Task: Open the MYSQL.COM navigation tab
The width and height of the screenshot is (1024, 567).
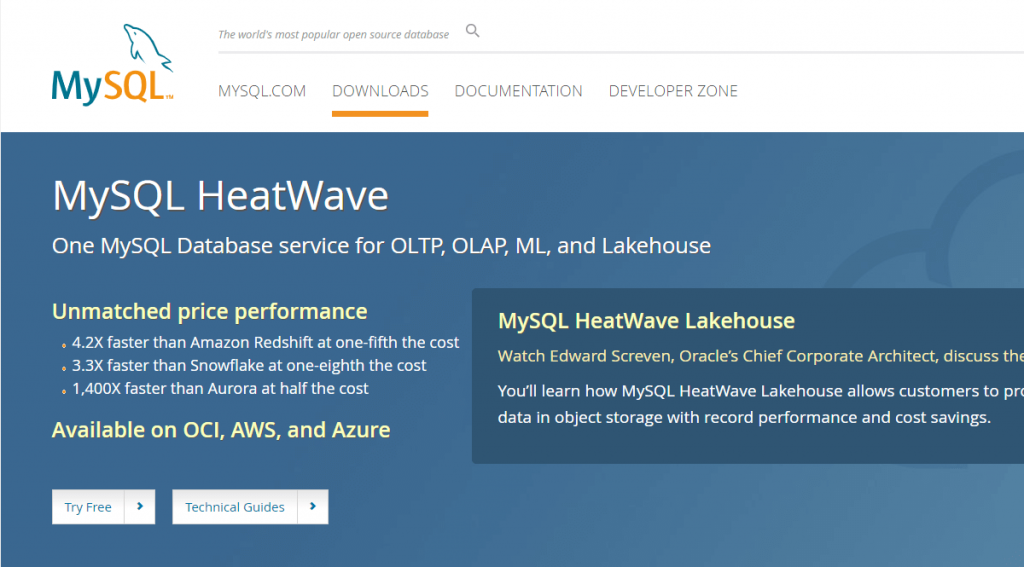Action: pyautogui.click(x=262, y=91)
